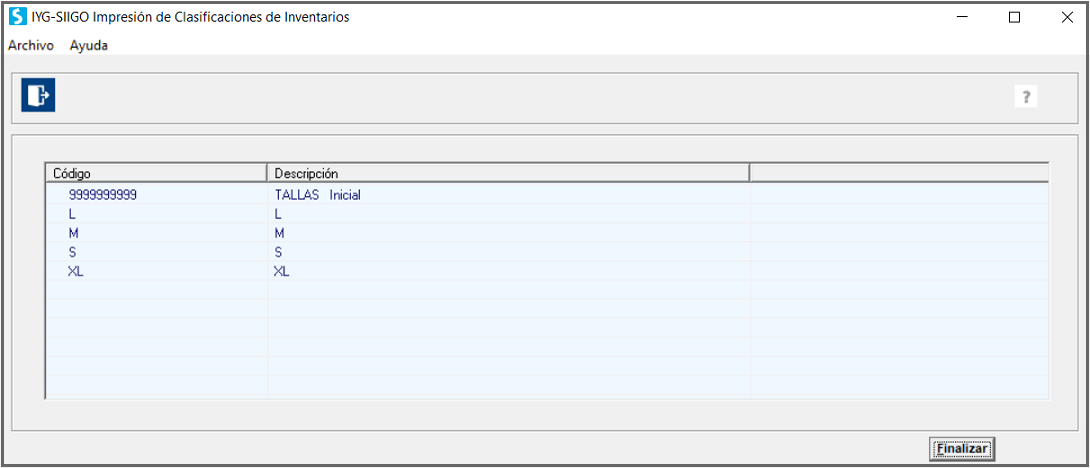Select the L code cell
The height and width of the screenshot is (468, 1090).
157,215
